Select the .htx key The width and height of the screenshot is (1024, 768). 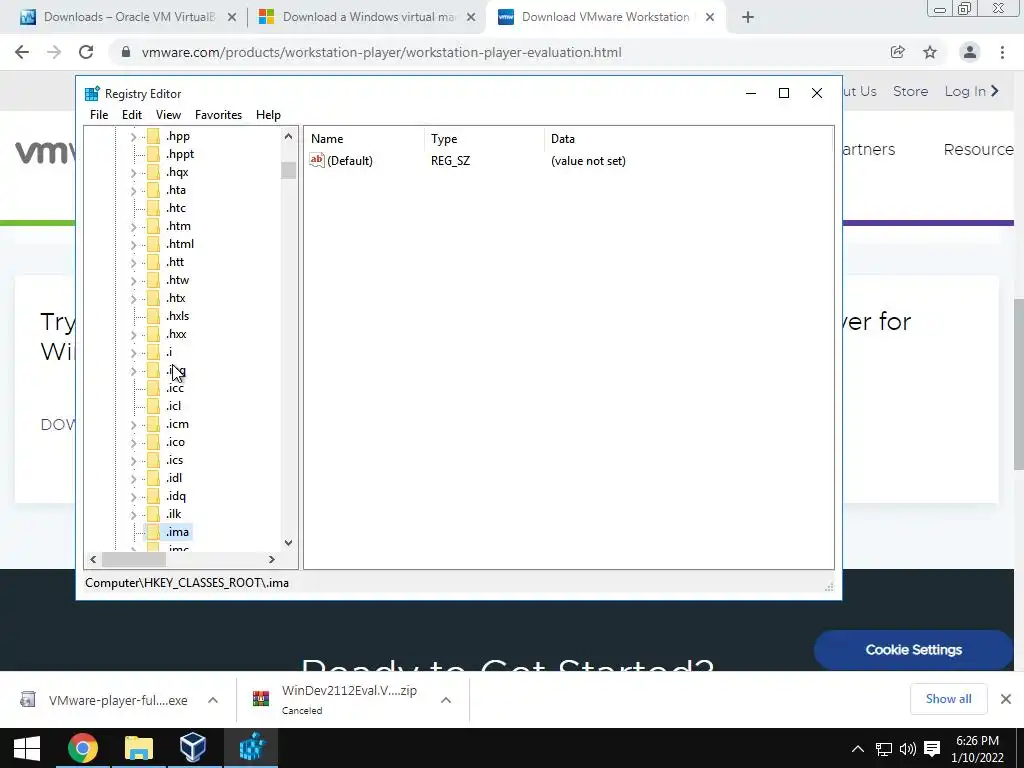pos(176,298)
